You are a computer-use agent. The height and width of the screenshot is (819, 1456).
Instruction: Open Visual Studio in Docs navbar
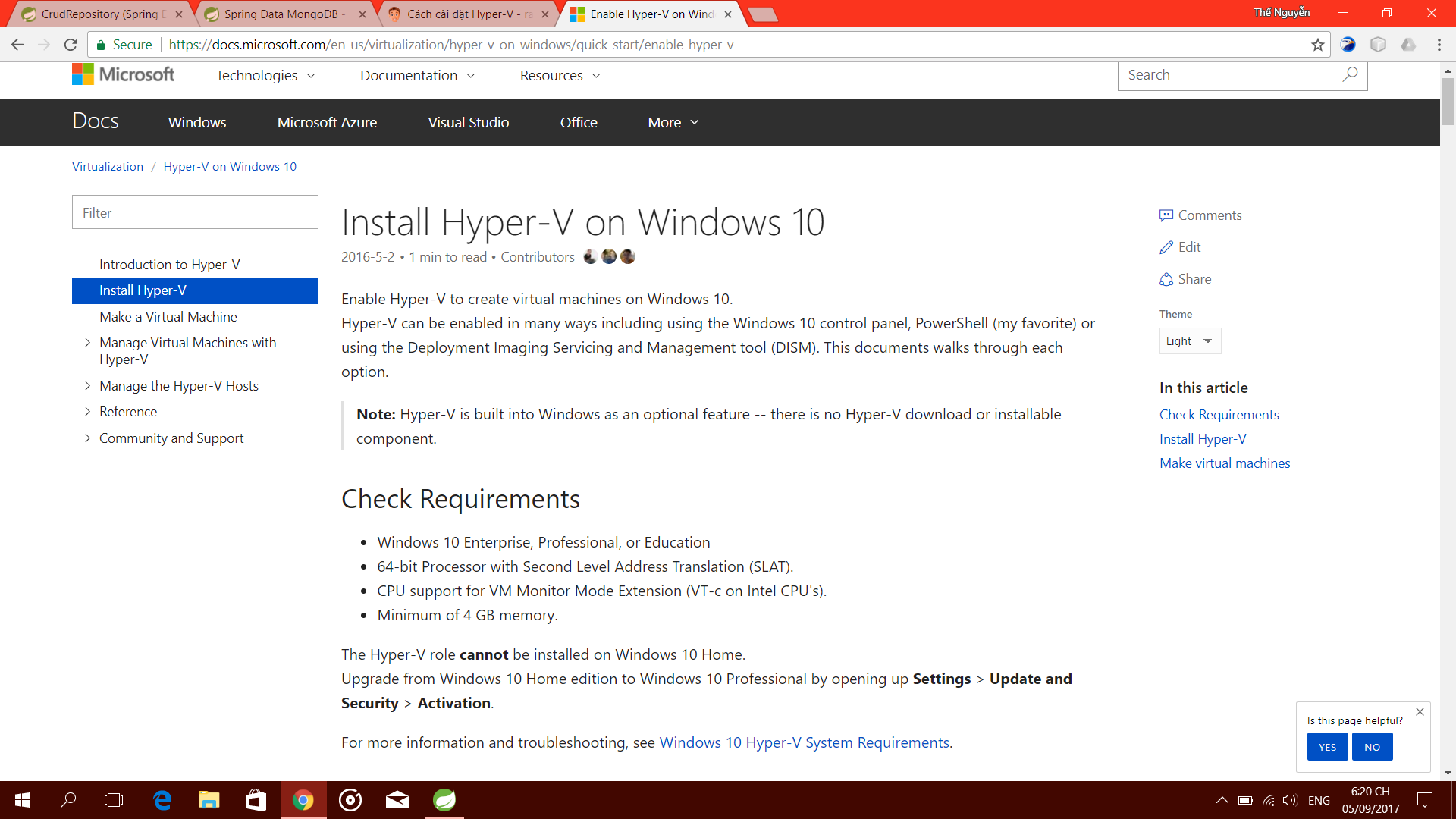coord(468,122)
